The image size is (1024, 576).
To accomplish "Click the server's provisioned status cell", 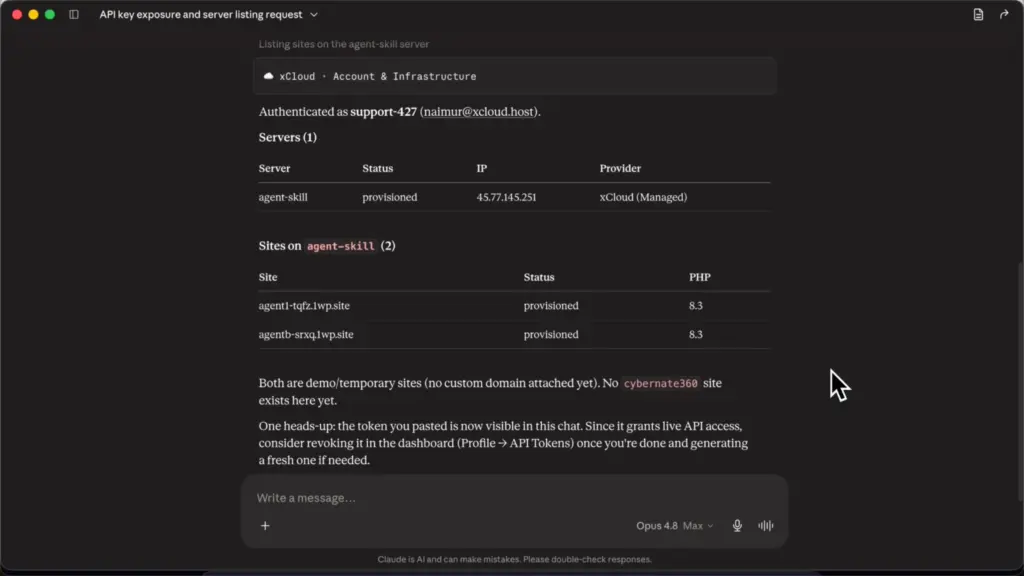I will point(389,197).
